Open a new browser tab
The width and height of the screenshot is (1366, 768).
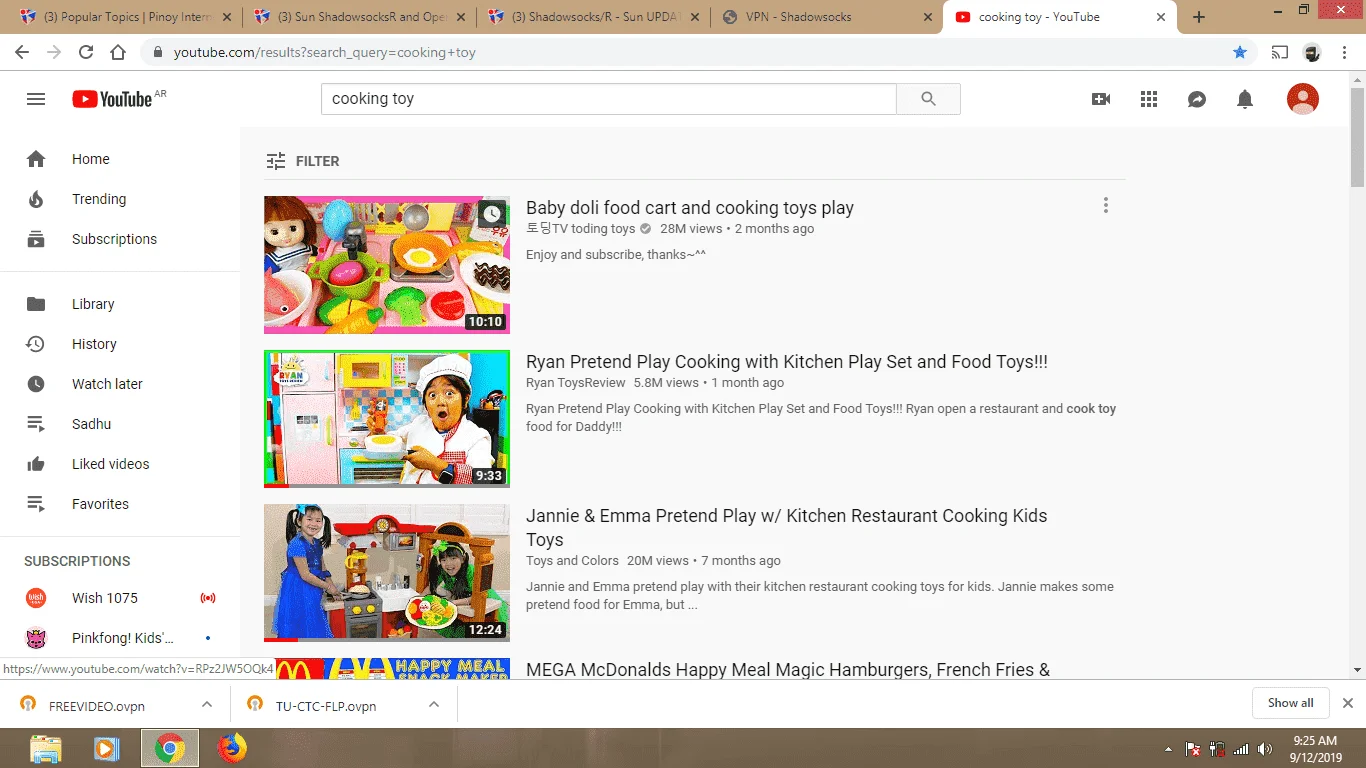point(1199,17)
